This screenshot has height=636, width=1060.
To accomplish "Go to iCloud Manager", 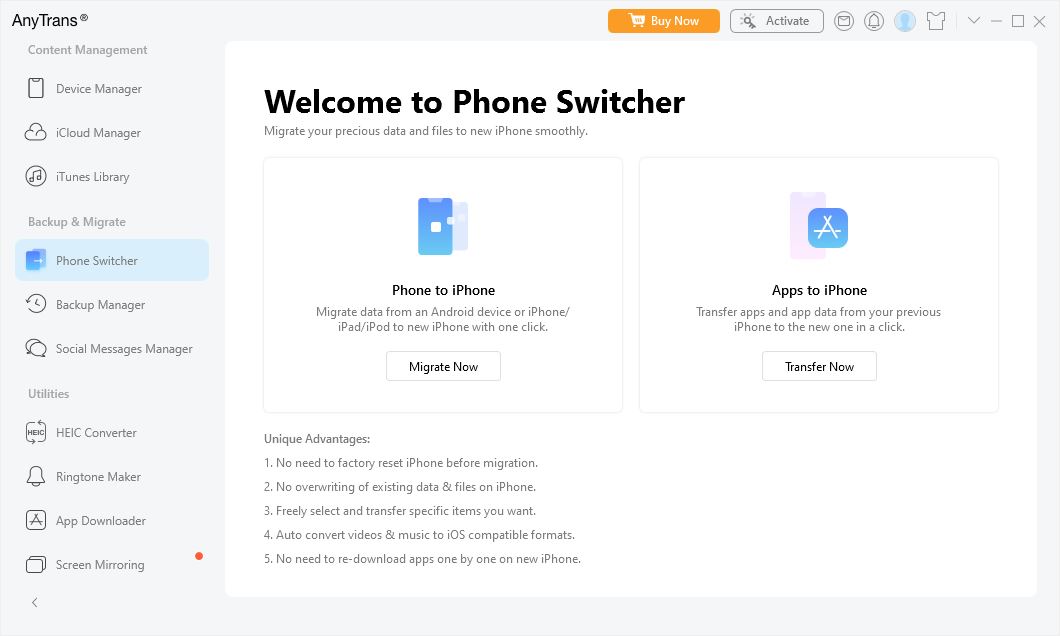I will [x=112, y=132].
